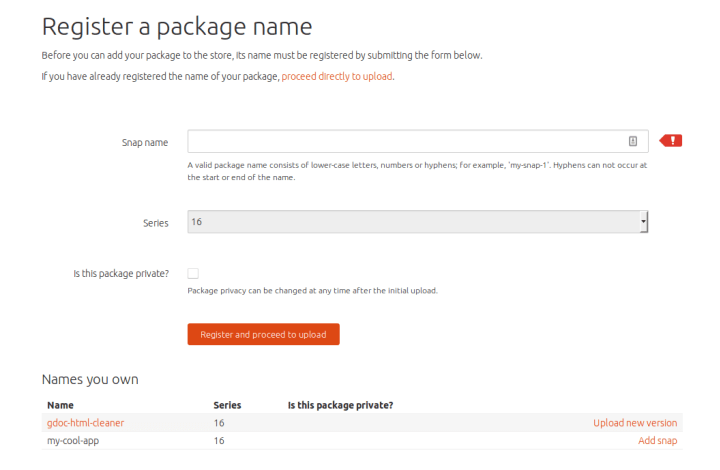
Task: Click Add snap for my-cool-app
Action: pos(658,440)
